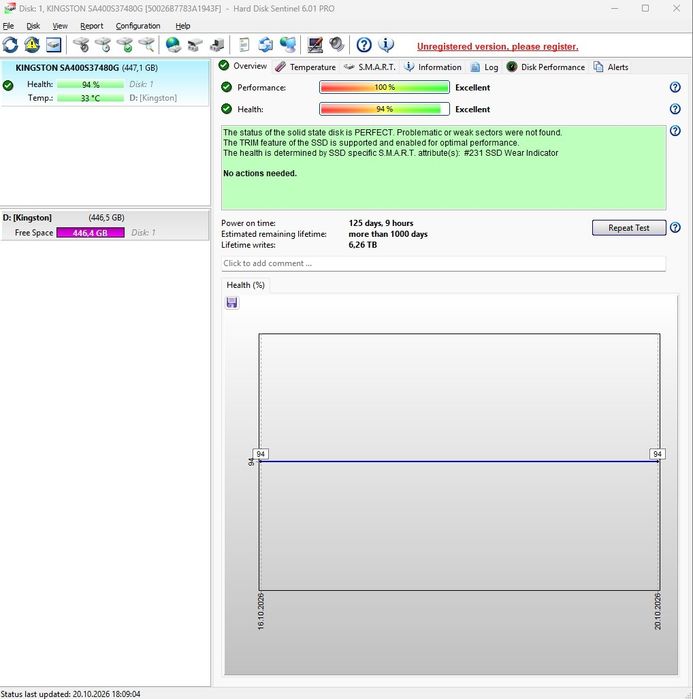The image size is (693, 699).
Task: Click help icon beside Health rating
Action: click(x=675, y=109)
